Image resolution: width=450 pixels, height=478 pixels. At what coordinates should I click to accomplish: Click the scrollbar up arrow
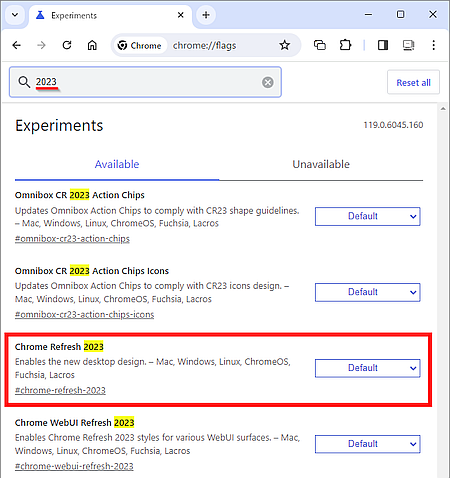pyautogui.click(x=443, y=109)
